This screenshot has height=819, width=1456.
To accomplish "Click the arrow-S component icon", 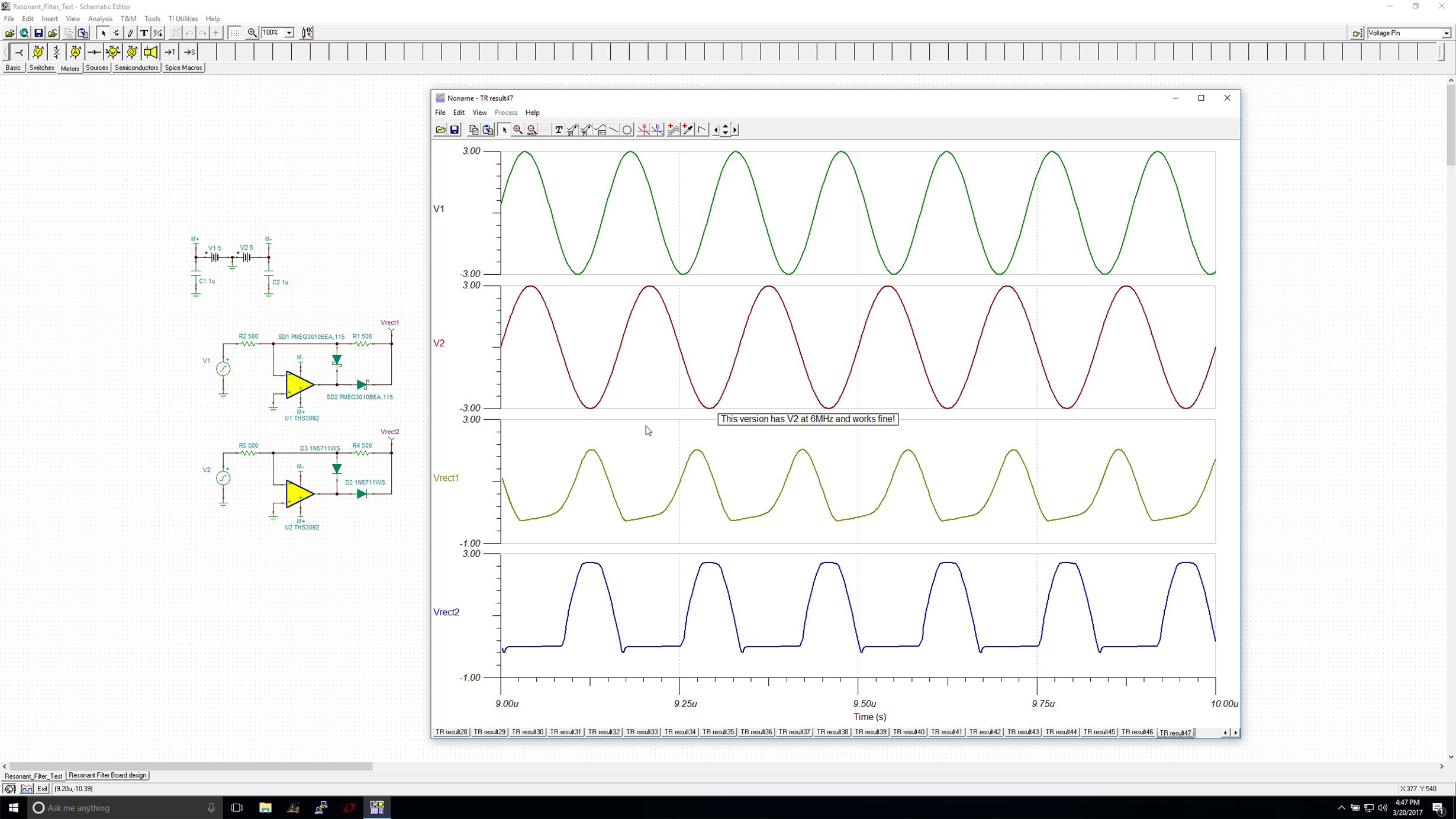I will click(x=189, y=52).
